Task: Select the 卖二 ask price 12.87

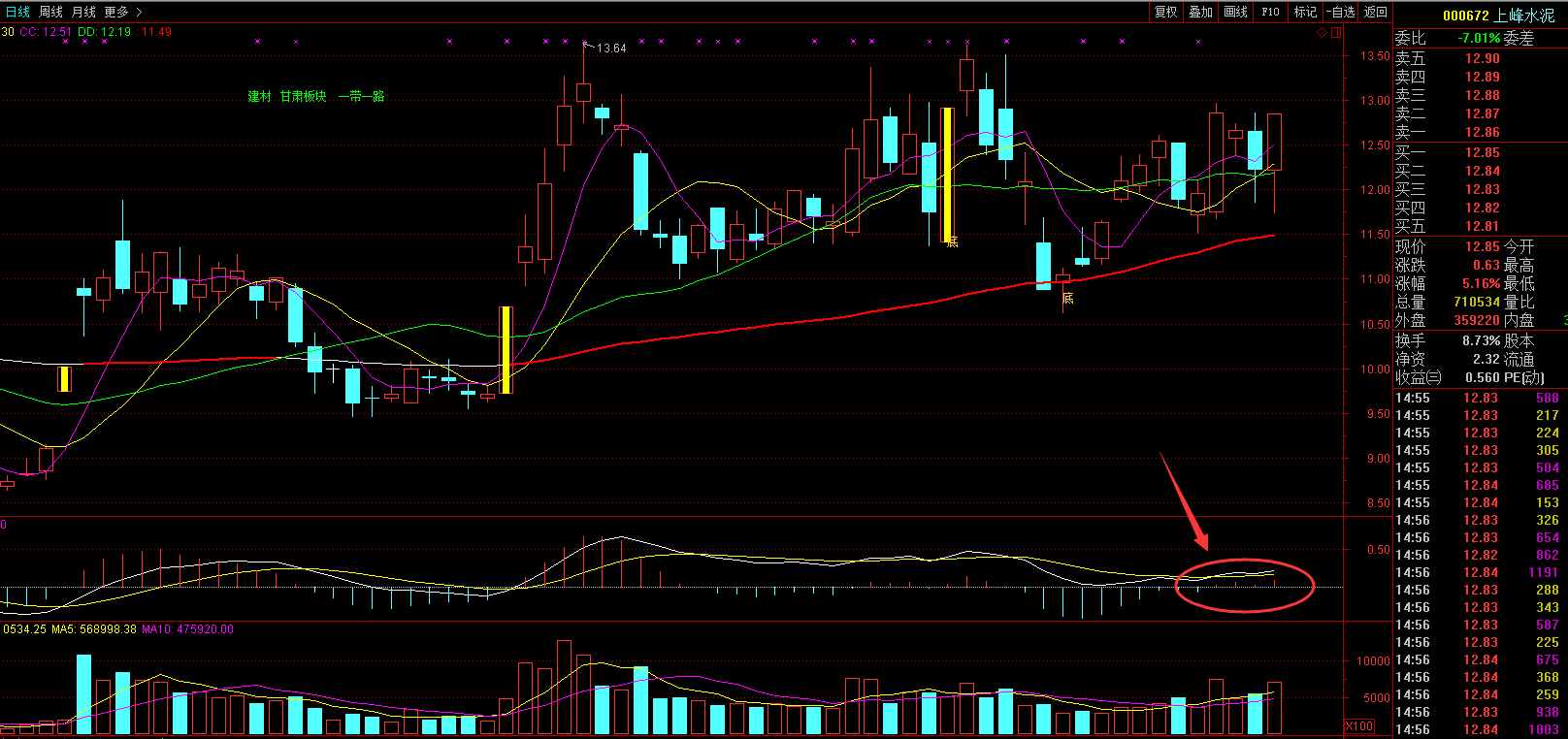Action: (1482, 113)
